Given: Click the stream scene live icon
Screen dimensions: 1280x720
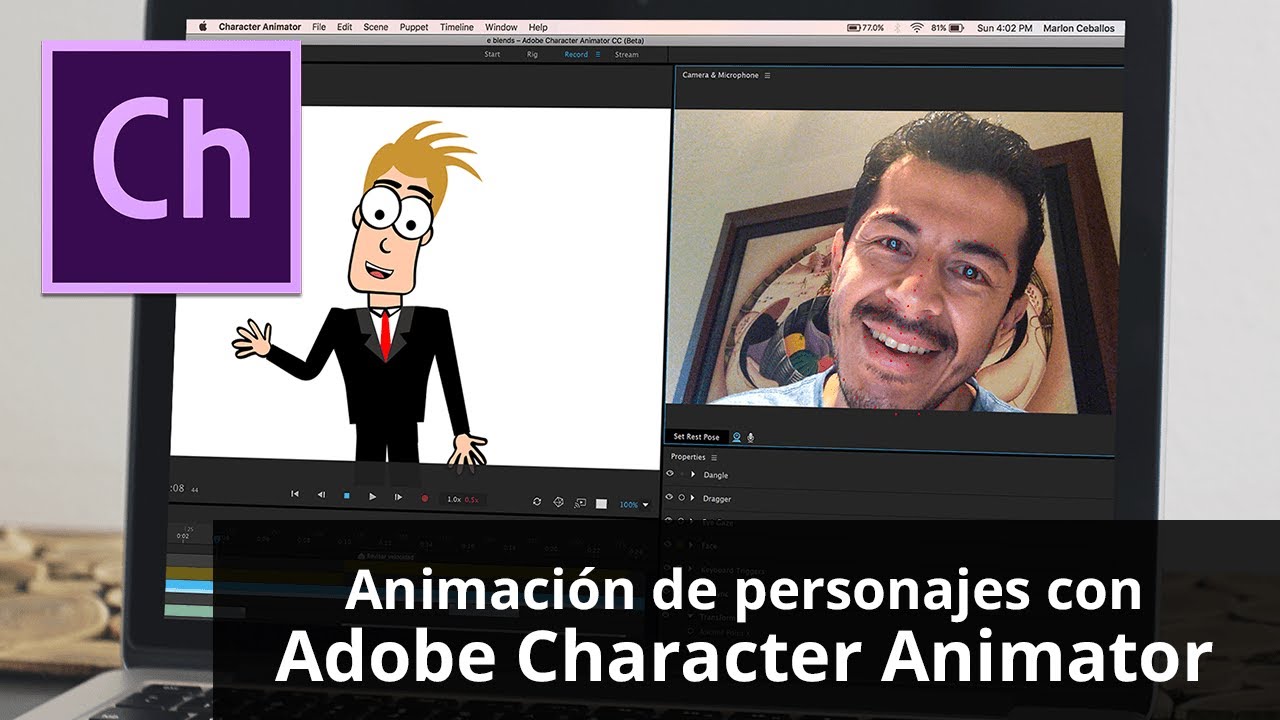Looking at the screenshot, I should [x=580, y=503].
